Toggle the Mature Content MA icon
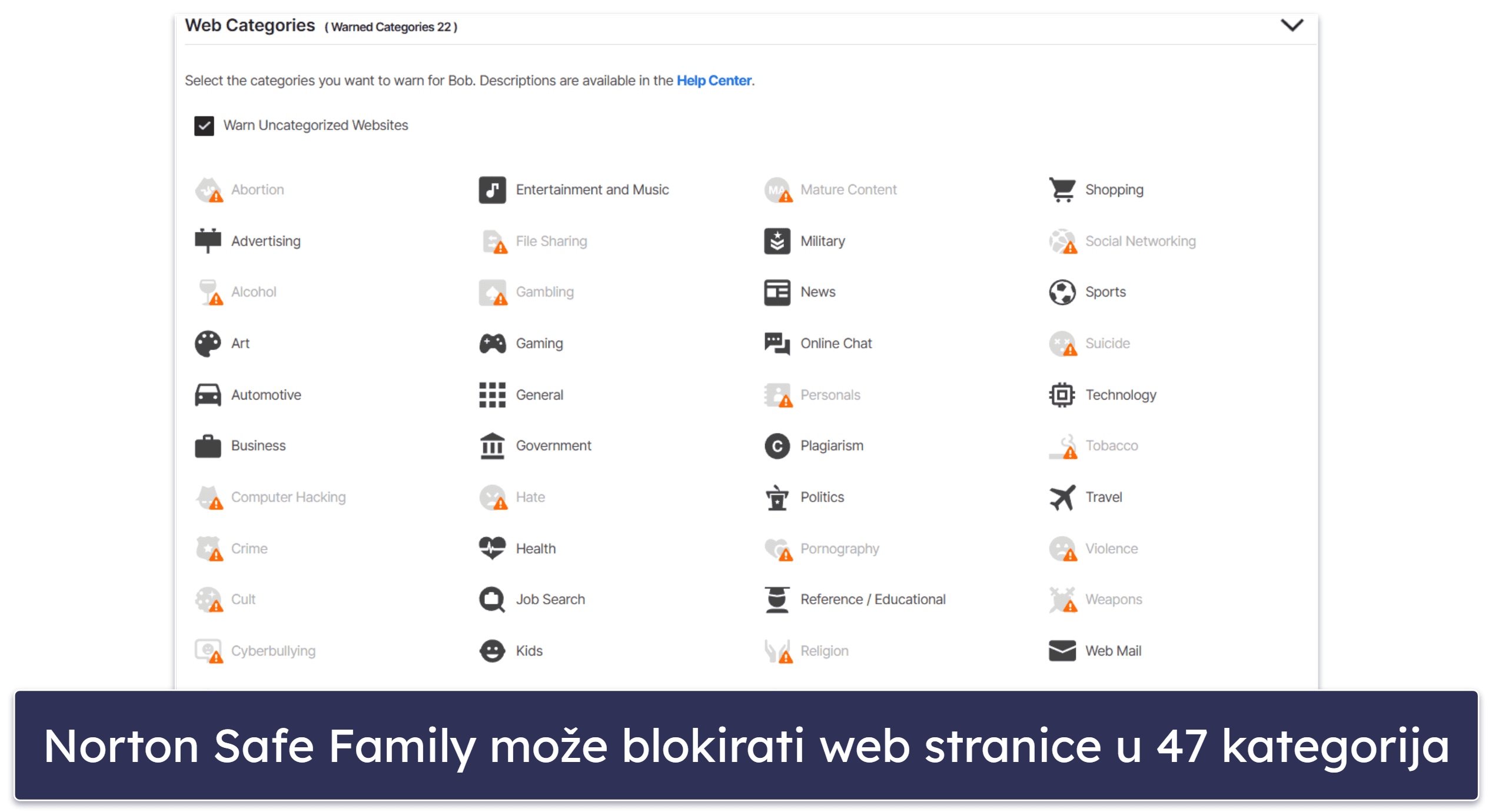This screenshot has width=1489, height=812. tap(778, 190)
